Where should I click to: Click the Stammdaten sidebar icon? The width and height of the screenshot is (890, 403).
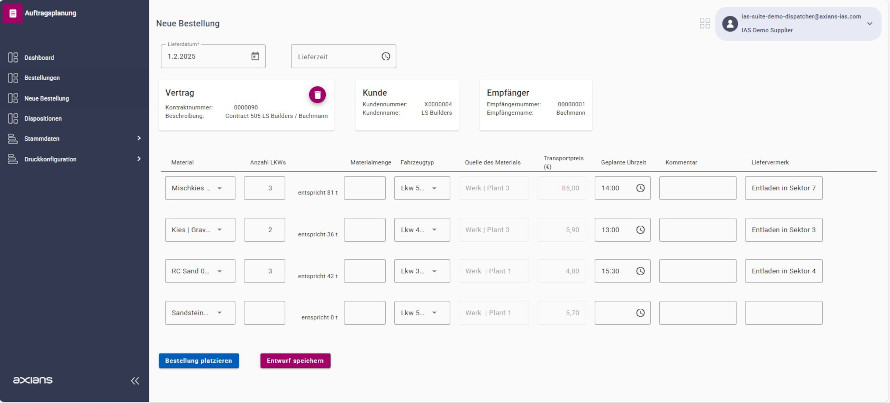click(13, 138)
